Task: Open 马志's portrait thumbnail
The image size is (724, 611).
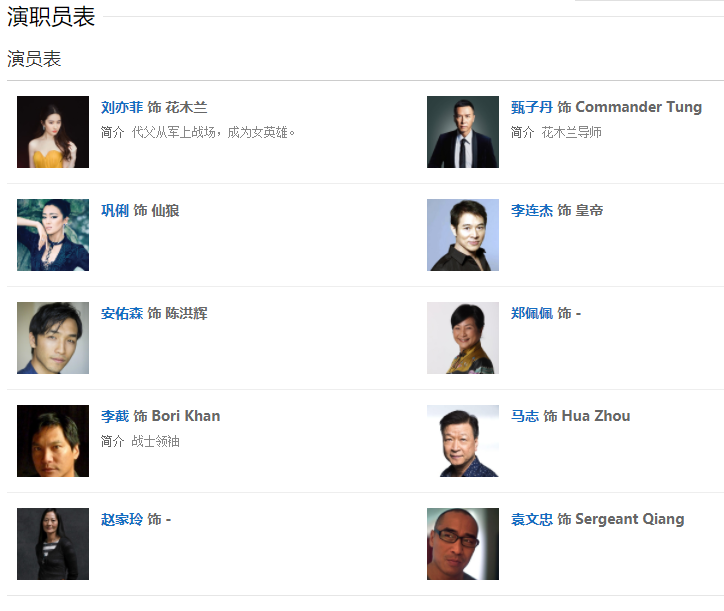Action: [463, 441]
